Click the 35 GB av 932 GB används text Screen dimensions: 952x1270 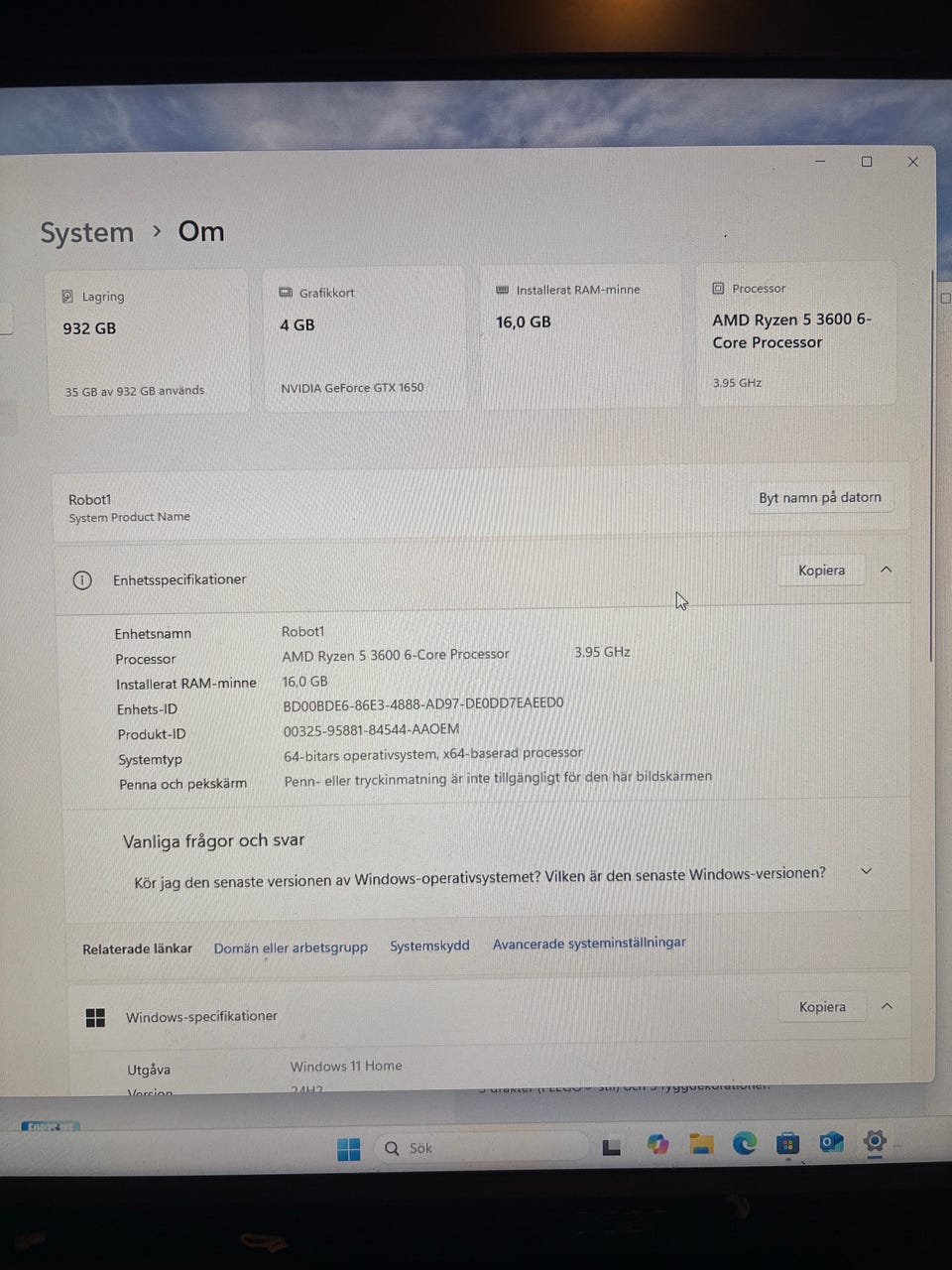click(x=135, y=391)
